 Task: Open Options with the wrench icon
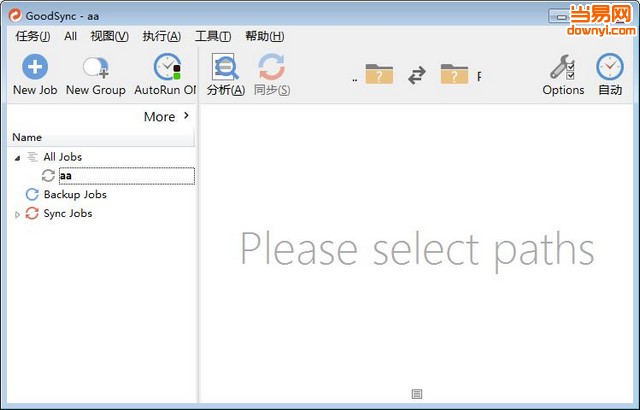pos(562,68)
